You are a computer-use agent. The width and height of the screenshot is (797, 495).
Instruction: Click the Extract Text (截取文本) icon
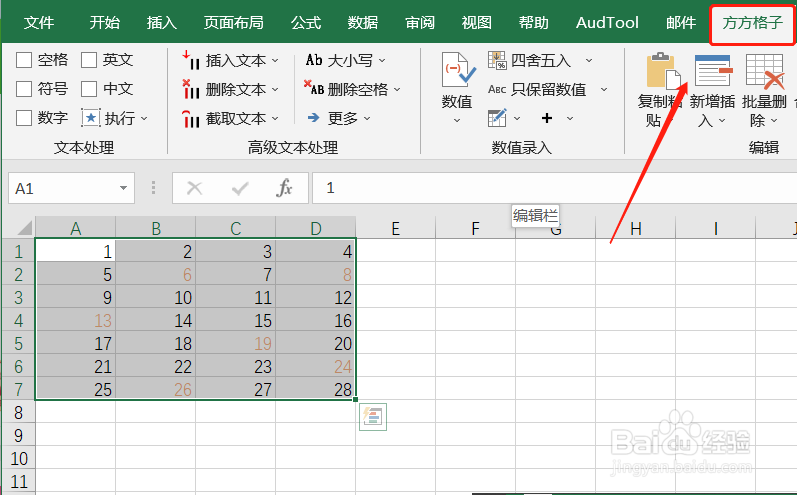191,118
